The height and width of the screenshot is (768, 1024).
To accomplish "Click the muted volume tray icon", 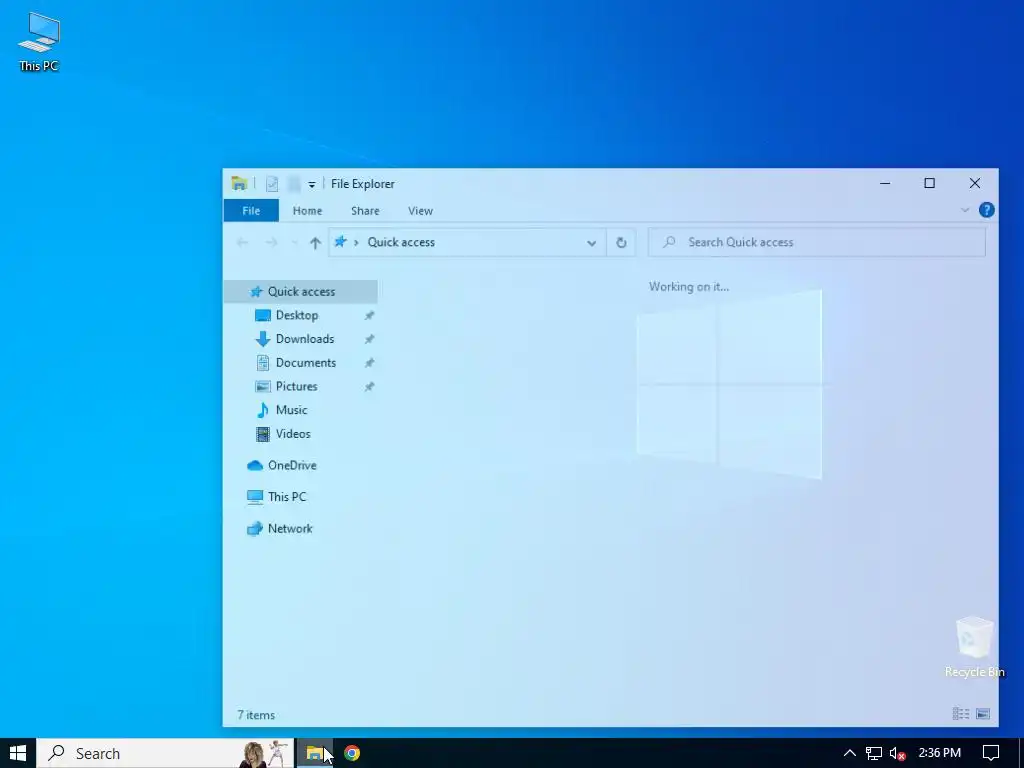I will [x=897, y=754].
